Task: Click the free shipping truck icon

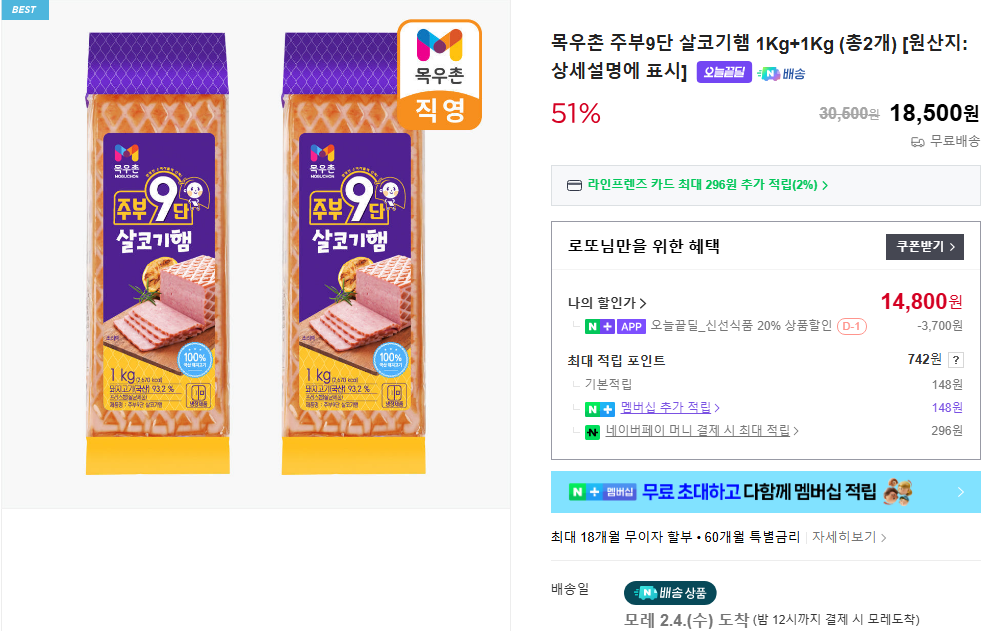Action: [917, 142]
